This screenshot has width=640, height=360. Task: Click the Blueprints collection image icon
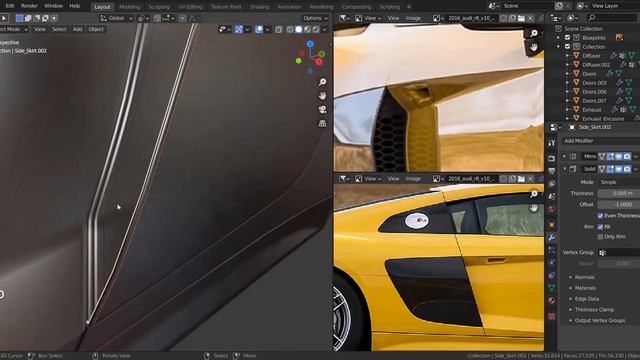(619, 38)
